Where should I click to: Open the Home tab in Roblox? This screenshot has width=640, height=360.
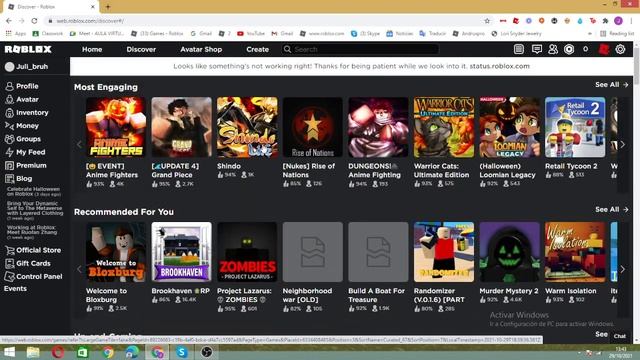point(92,49)
